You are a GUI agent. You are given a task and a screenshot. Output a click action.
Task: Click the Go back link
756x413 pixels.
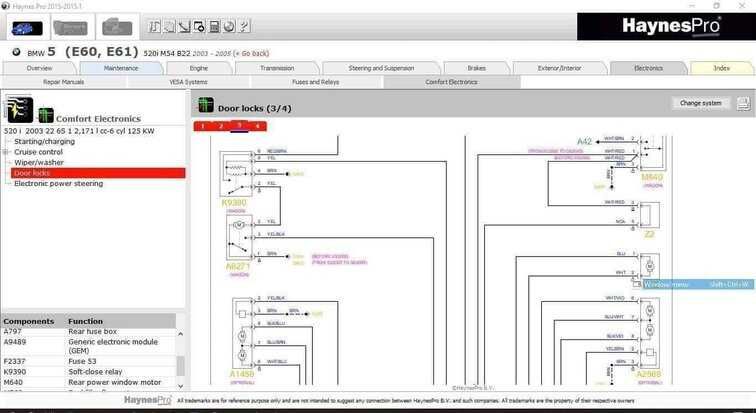coord(253,53)
